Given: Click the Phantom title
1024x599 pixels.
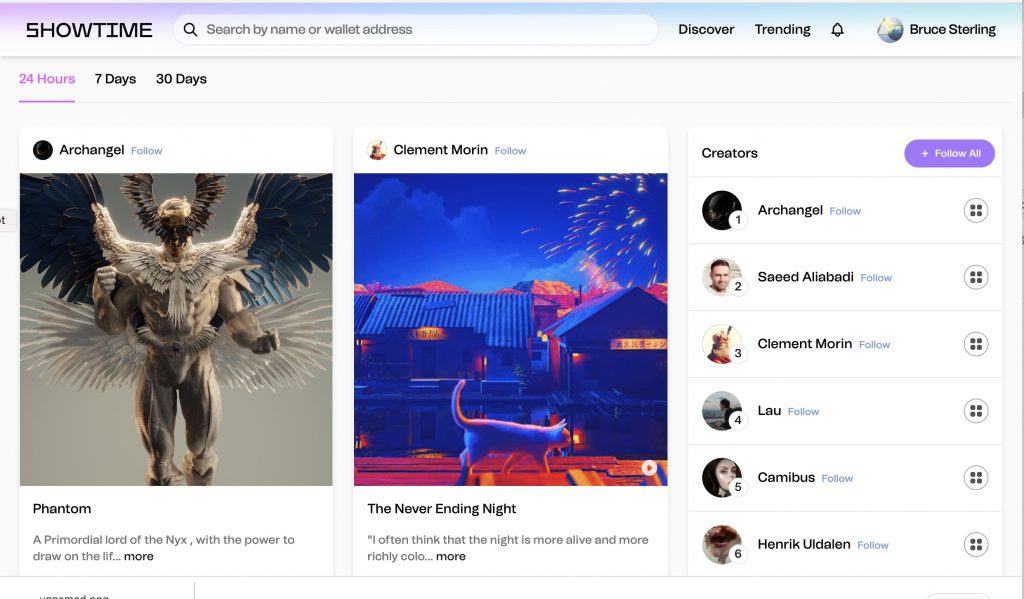Looking at the screenshot, I should pyautogui.click(x=62, y=508).
